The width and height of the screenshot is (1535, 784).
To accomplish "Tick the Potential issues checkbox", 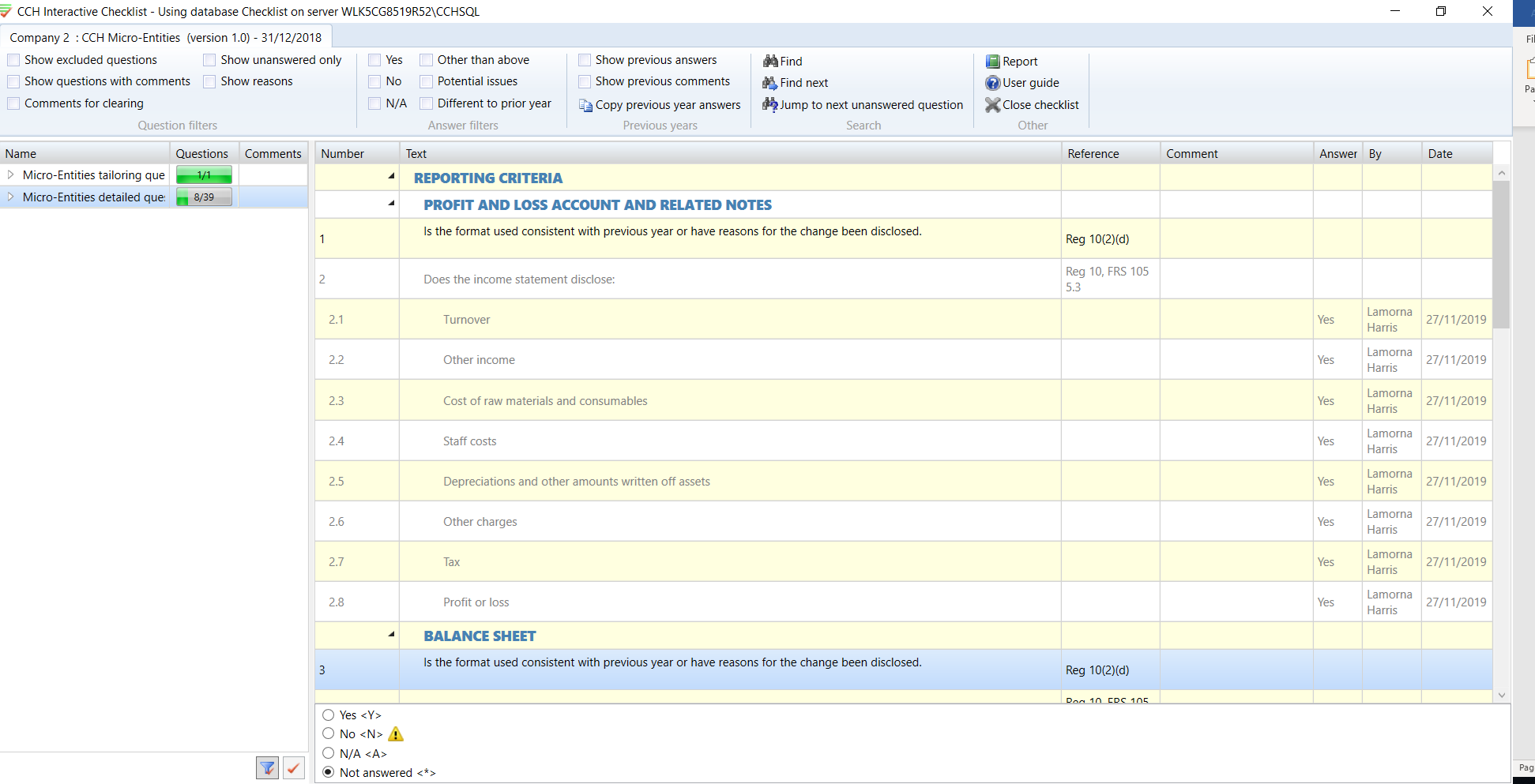I will tap(427, 81).
